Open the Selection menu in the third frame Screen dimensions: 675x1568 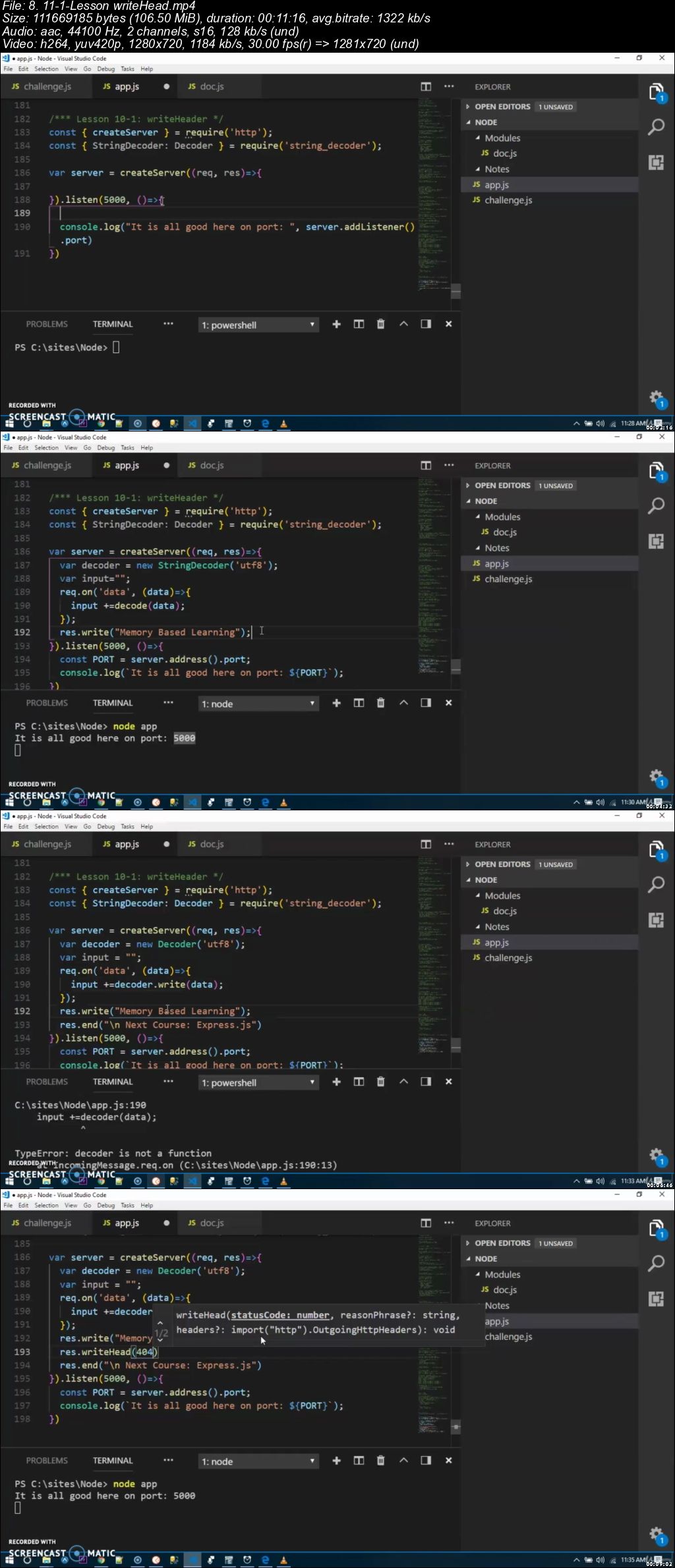pyautogui.click(x=46, y=826)
